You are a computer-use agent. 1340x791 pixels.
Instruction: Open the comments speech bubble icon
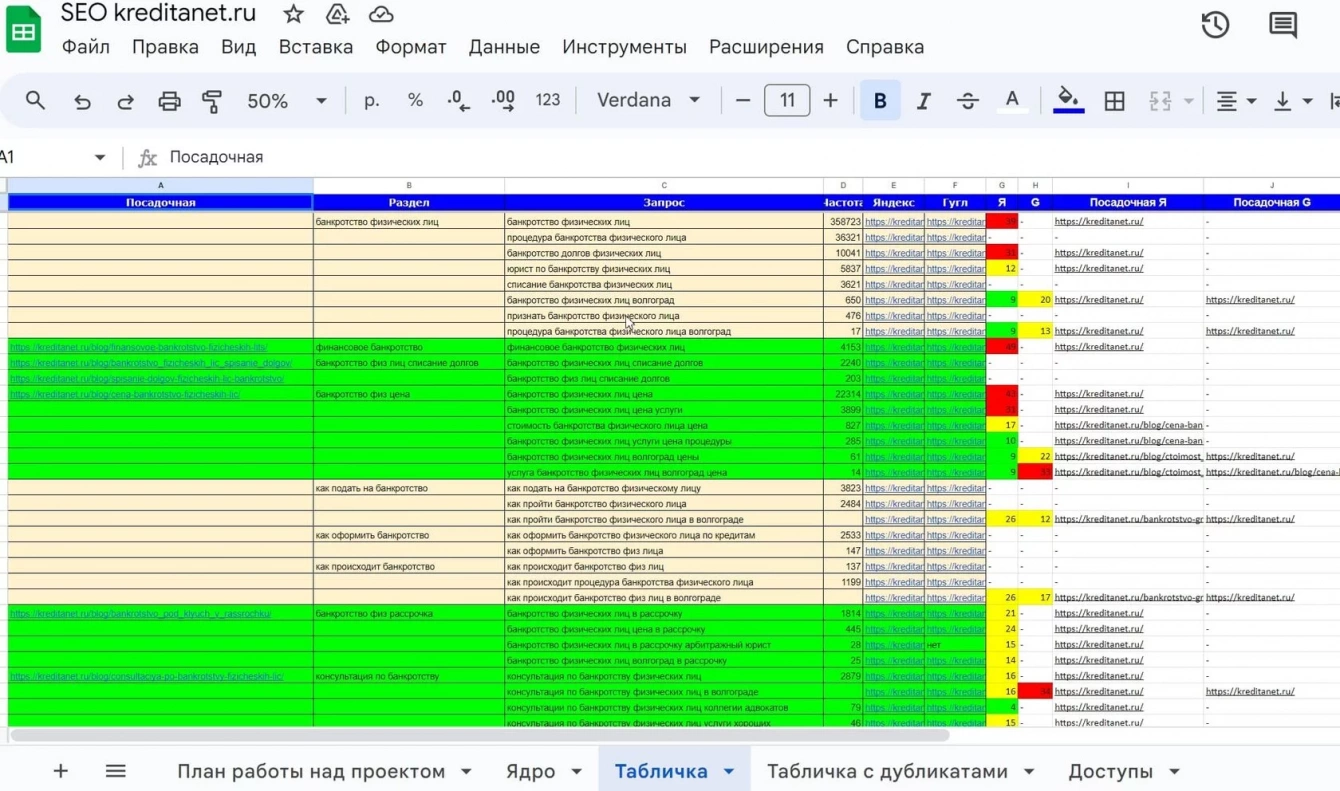point(1282,25)
